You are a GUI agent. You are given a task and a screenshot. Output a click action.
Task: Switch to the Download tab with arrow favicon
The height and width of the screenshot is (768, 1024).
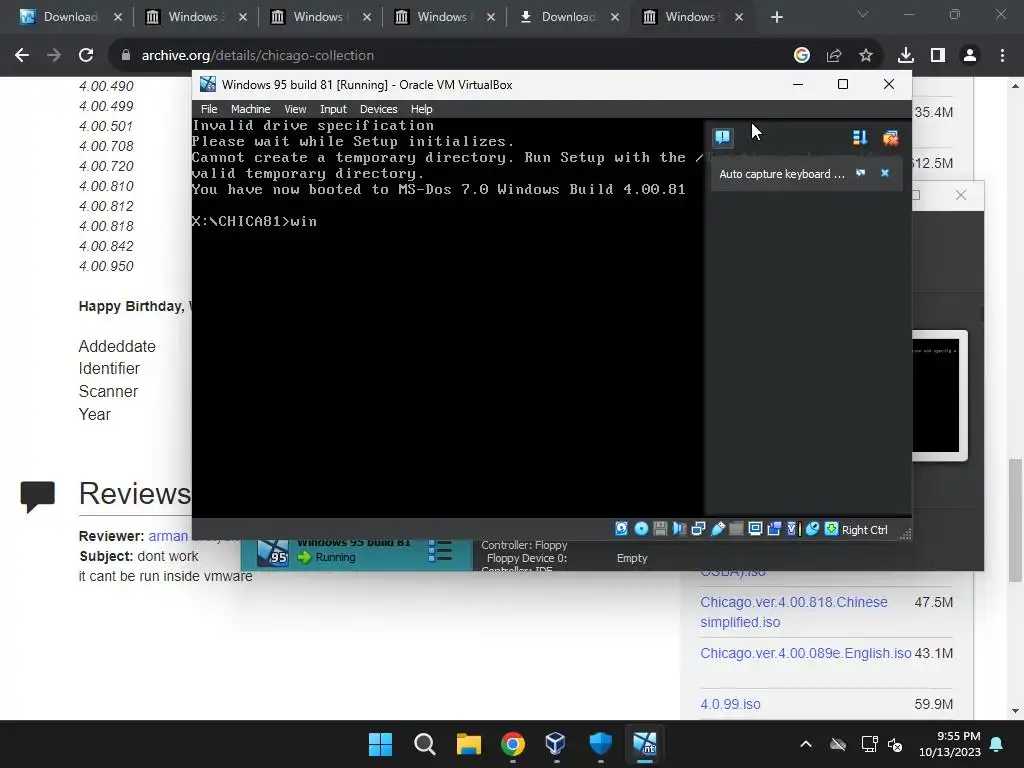(x=568, y=17)
